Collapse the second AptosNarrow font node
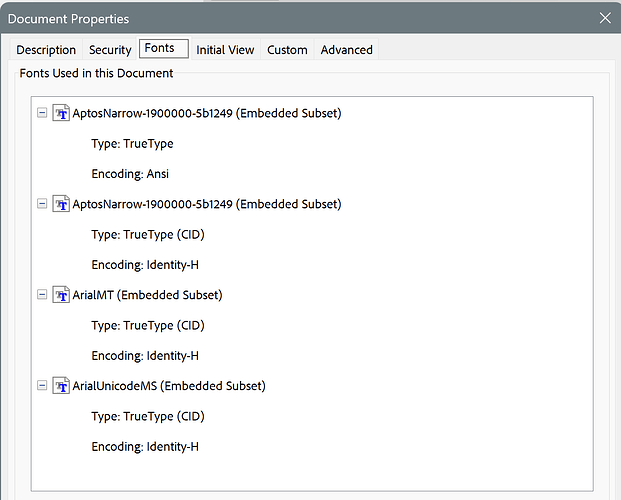 tap(41, 204)
